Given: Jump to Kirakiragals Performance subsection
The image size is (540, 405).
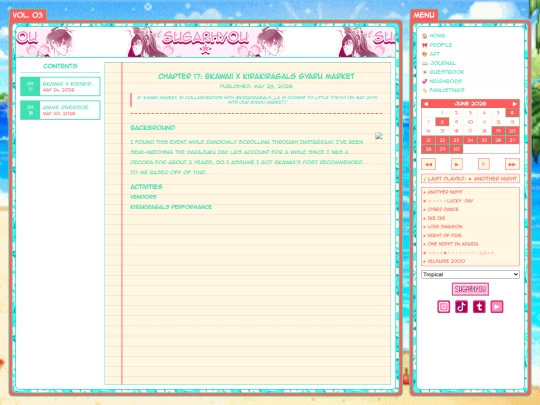Looking at the screenshot, I should pos(171,207).
